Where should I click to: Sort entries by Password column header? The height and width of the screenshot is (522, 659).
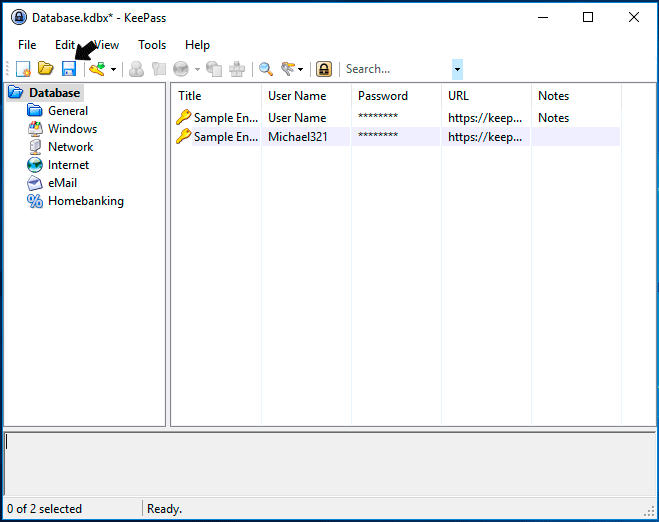pyautogui.click(x=396, y=96)
